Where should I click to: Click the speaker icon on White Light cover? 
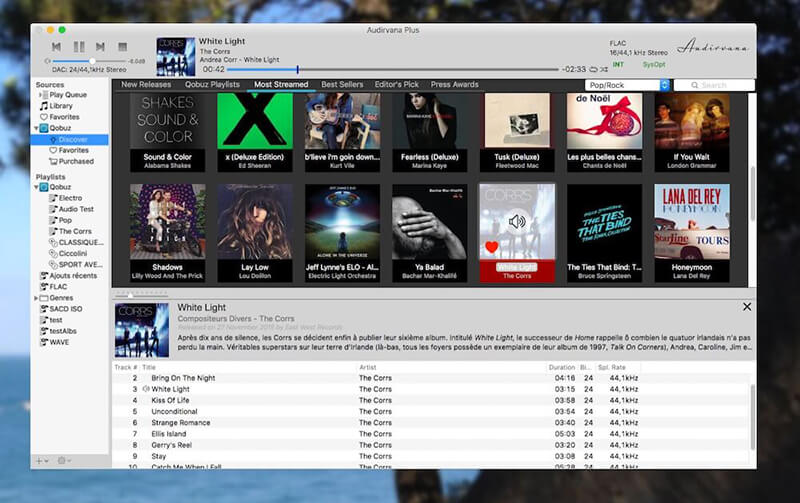pos(517,221)
